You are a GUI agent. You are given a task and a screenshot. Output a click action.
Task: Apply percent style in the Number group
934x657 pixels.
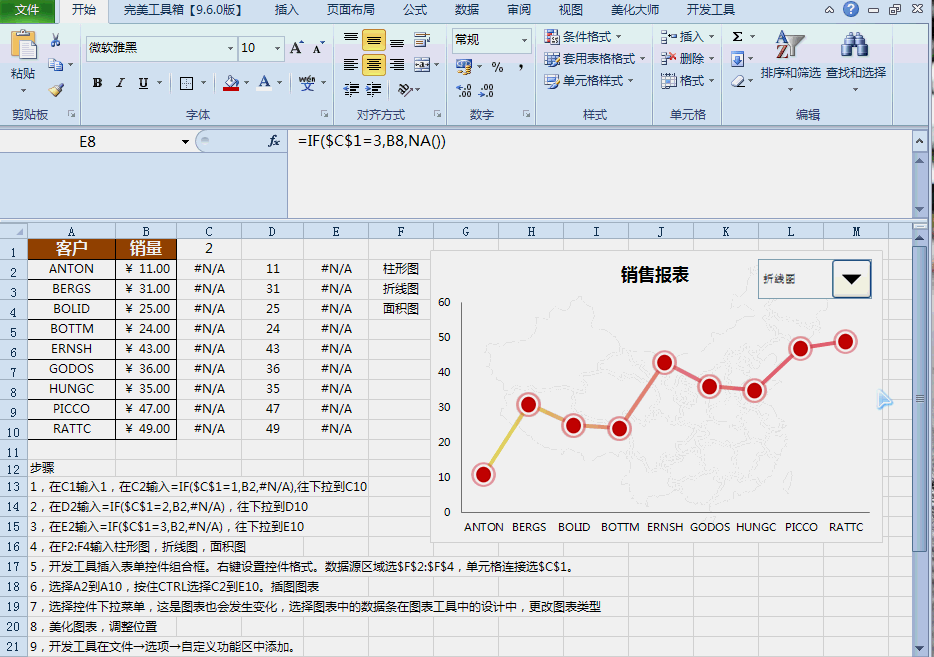(497, 65)
